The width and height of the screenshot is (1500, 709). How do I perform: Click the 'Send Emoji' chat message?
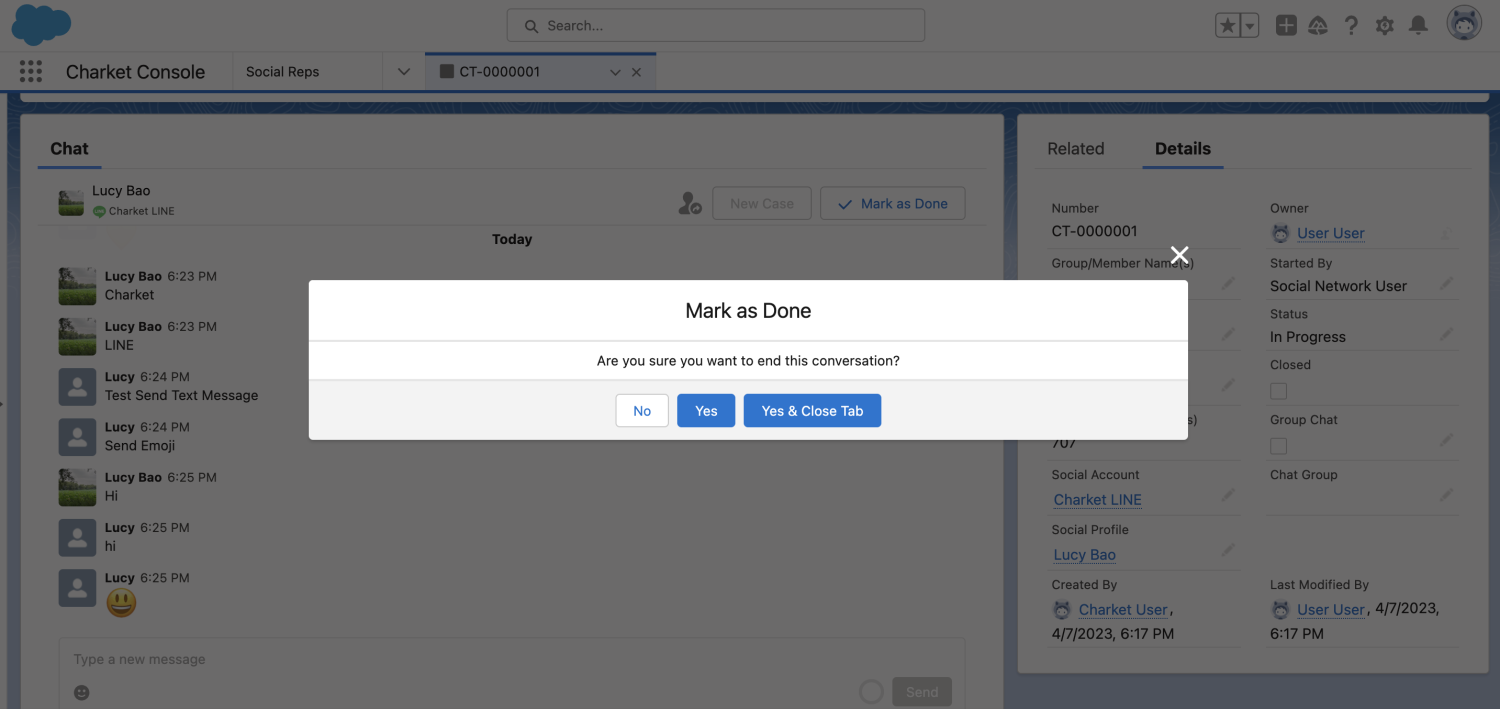(140, 446)
